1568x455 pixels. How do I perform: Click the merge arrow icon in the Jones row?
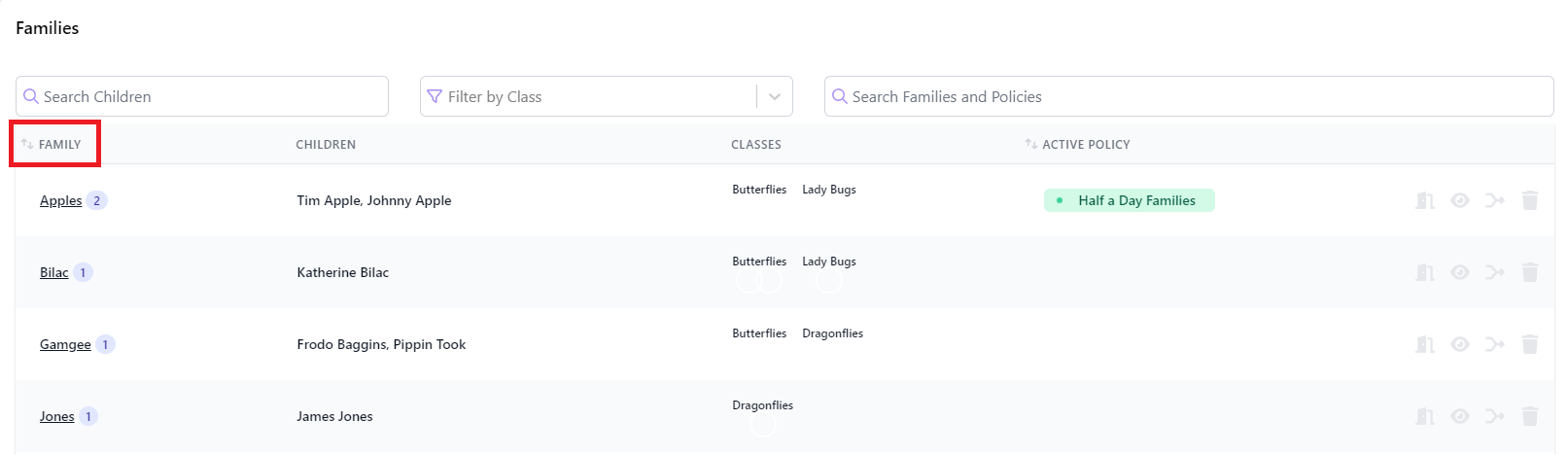click(1495, 416)
